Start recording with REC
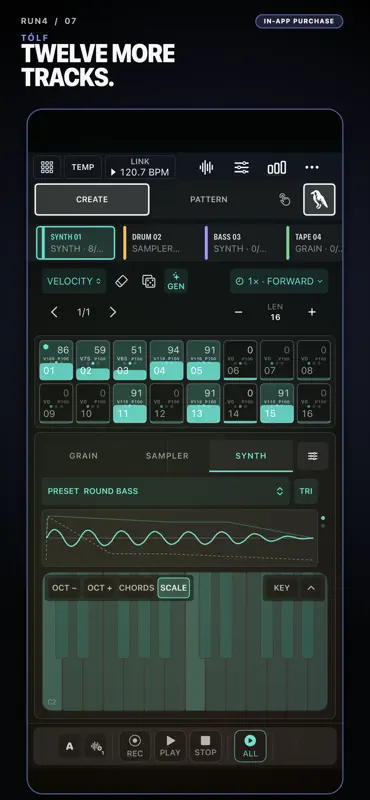Image resolution: width=370 pixels, height=800 pixels. (135, 746)
